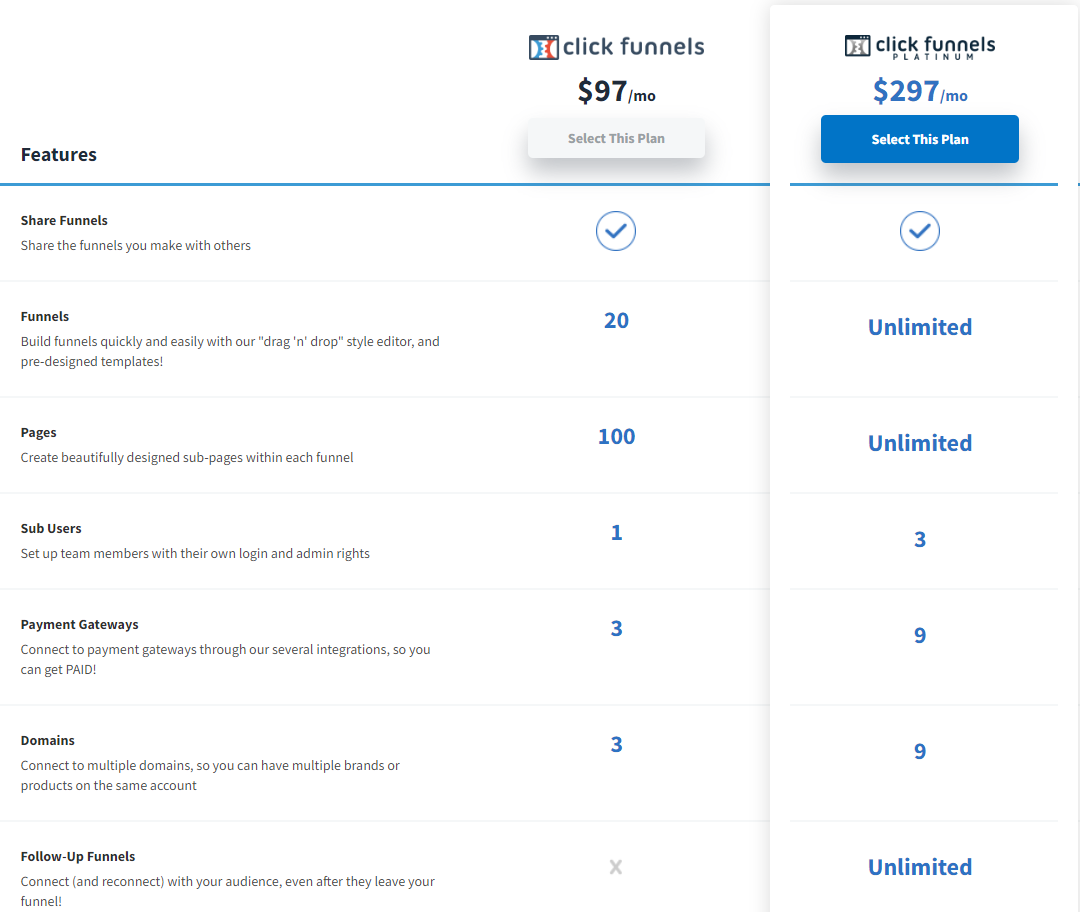The width and height of the screenshot is (1080, 912).
Task: Click the 100 Pages value for basic plan
Action: tap(616, 436)
